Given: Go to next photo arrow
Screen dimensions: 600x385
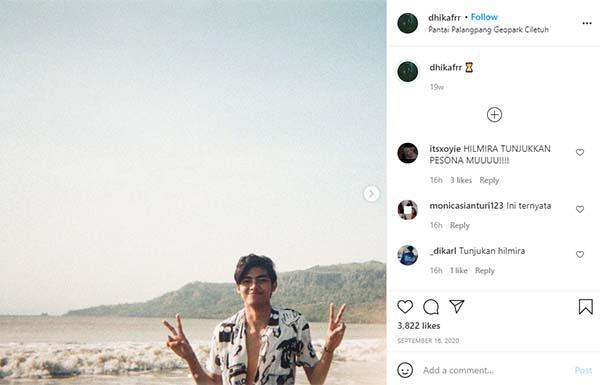Looking at the screenshot, I should coord(371,194).
